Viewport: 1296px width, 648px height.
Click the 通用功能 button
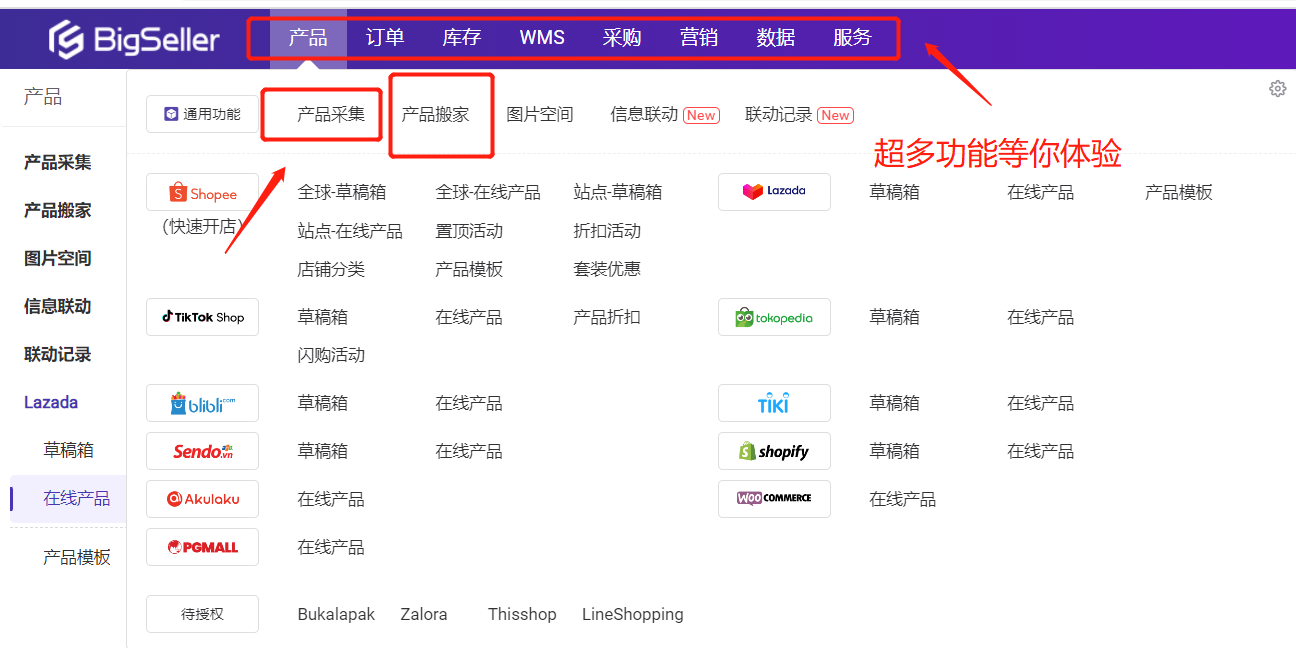[202, 114]
